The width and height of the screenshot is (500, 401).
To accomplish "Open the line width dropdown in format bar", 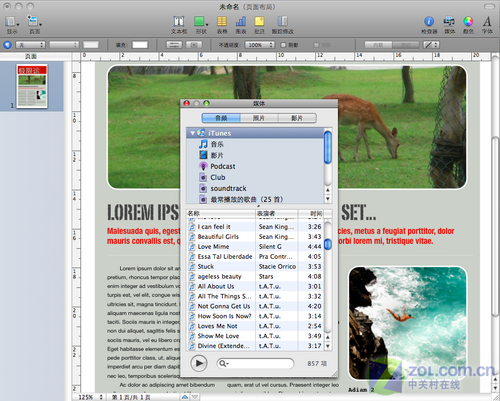I will click(x=64, y=45).
